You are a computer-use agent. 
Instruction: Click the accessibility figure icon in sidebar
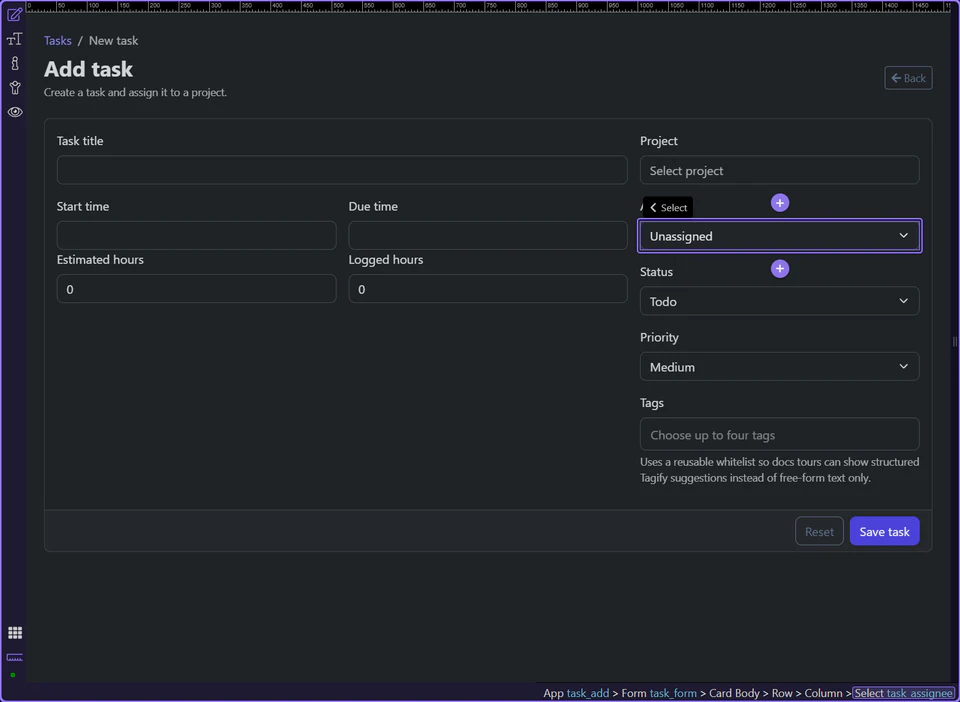tap(14, 87)
